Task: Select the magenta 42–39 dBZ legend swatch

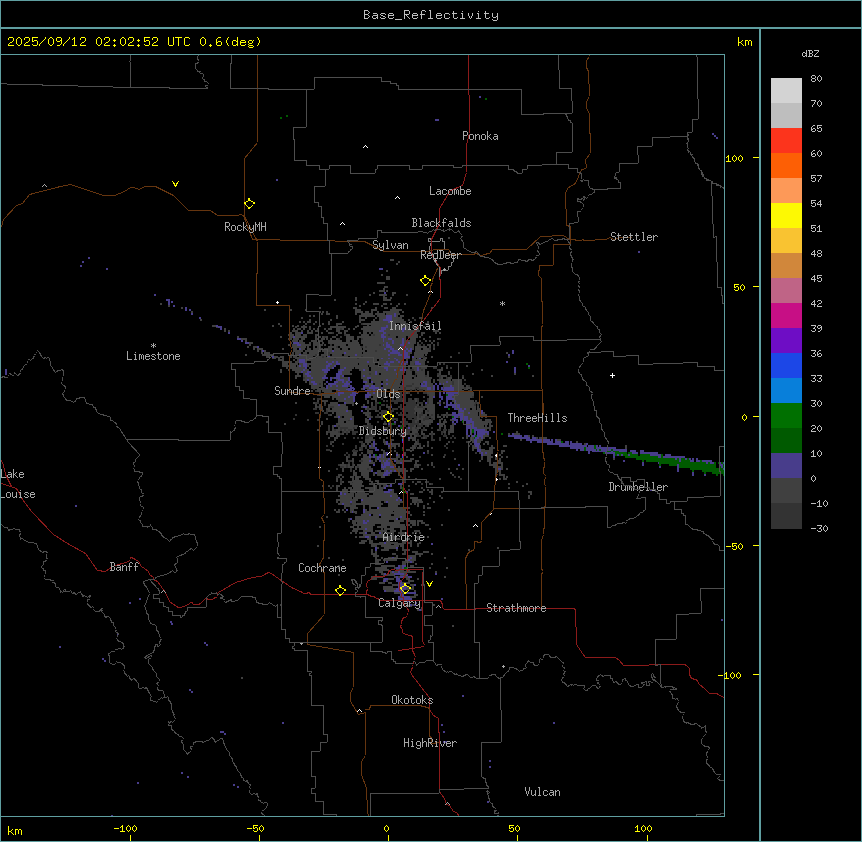Action: tap(786, 315)
